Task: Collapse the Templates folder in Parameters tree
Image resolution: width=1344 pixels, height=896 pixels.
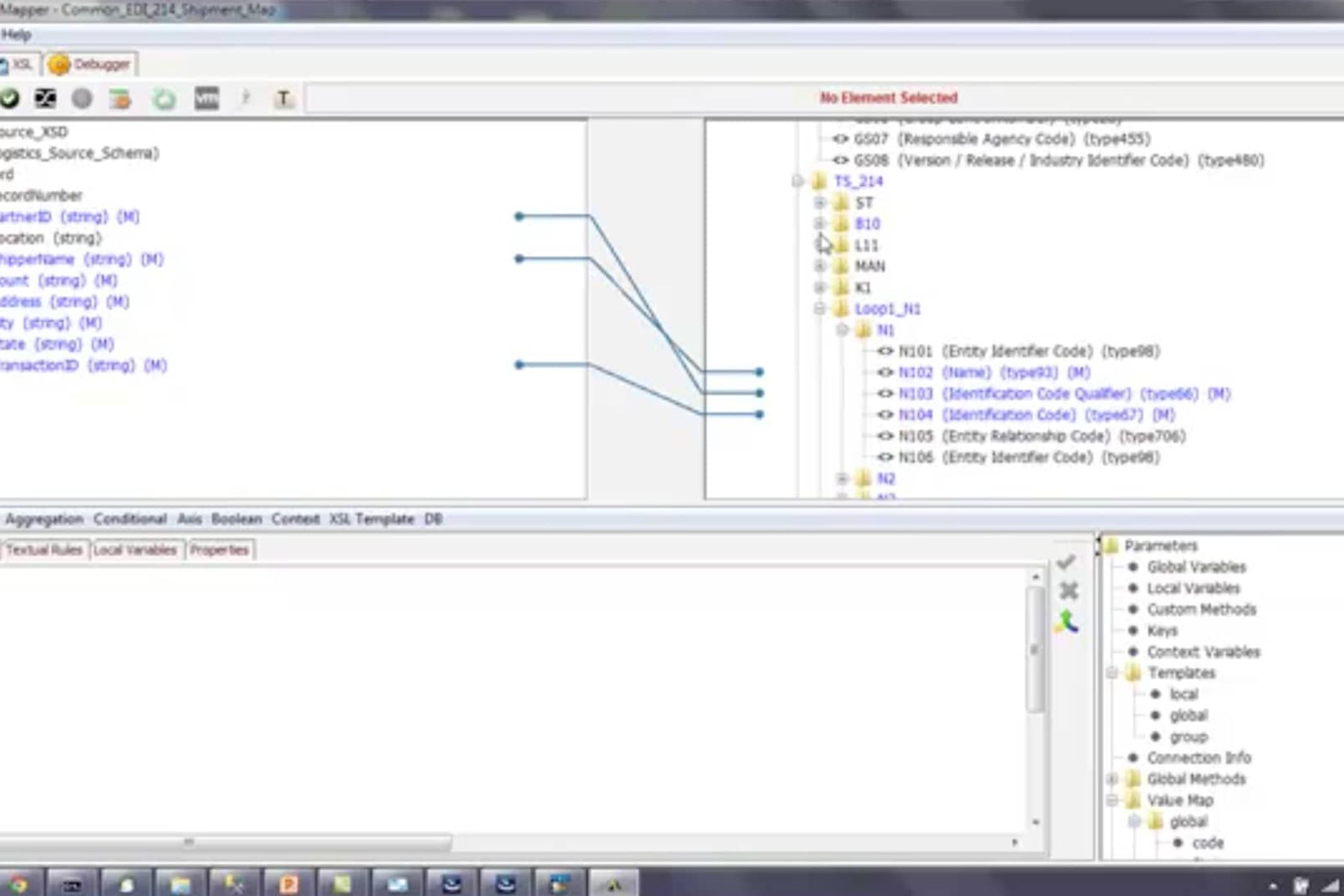Action: pyautogui.click(x=1112, y=673)
